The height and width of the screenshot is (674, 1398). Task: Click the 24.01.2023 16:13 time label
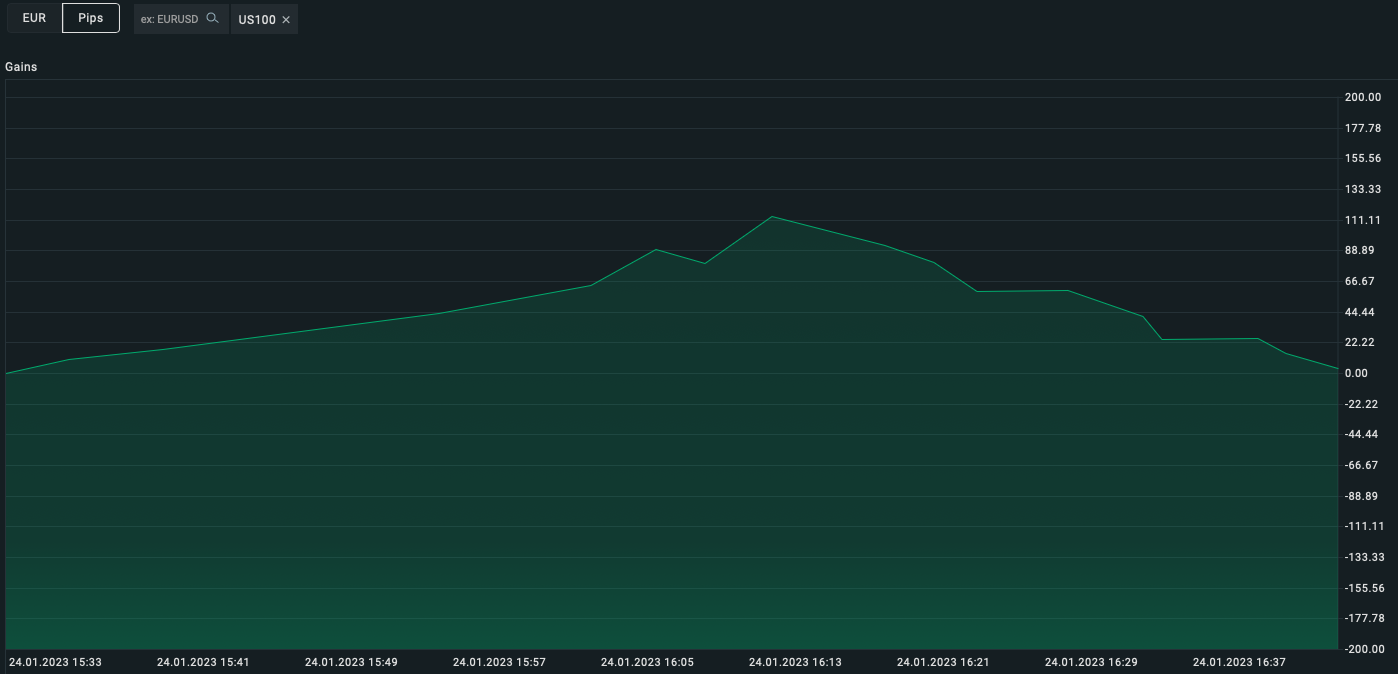[x=795, y=662]
